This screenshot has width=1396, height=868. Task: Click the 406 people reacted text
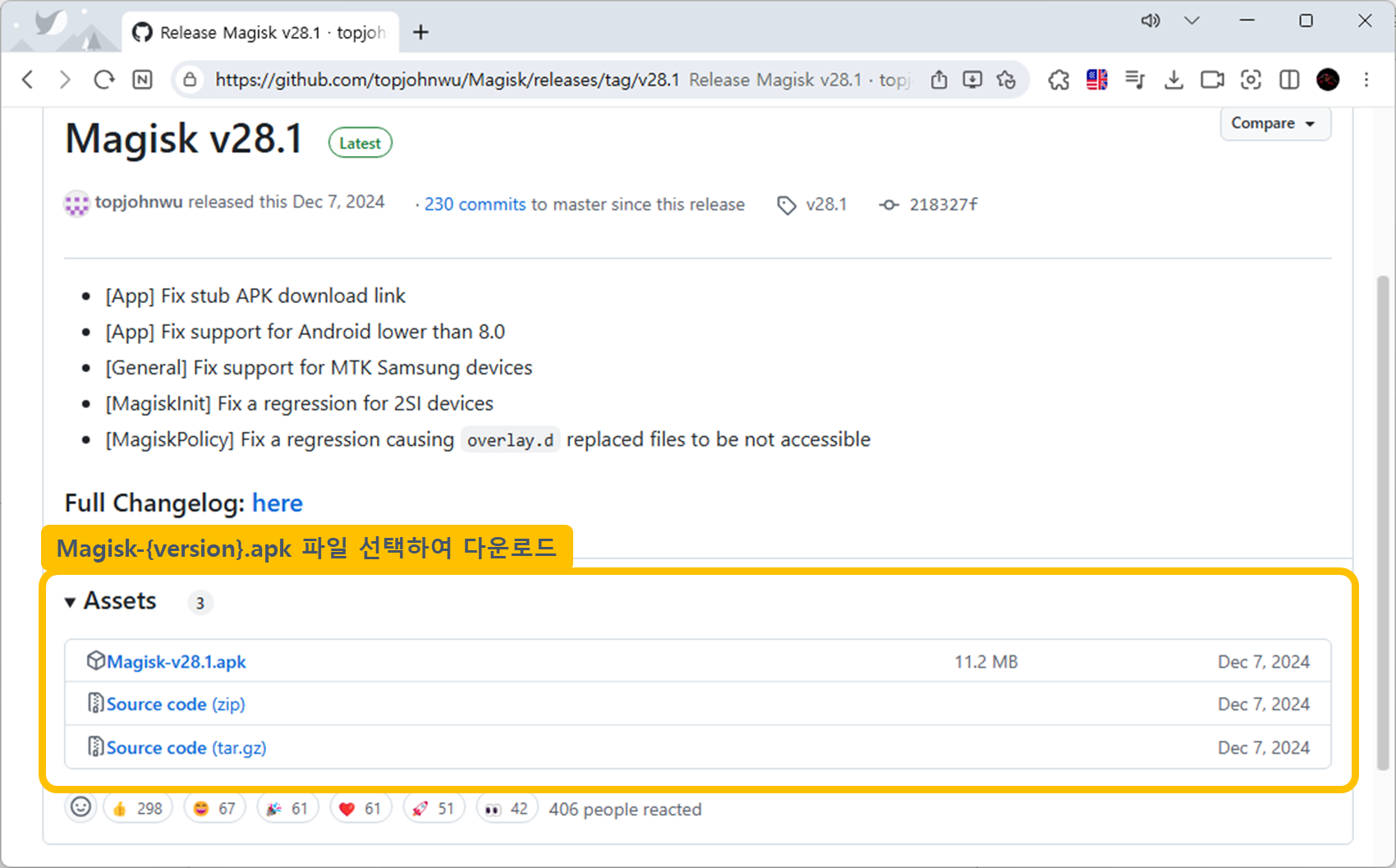coord(625,810)
